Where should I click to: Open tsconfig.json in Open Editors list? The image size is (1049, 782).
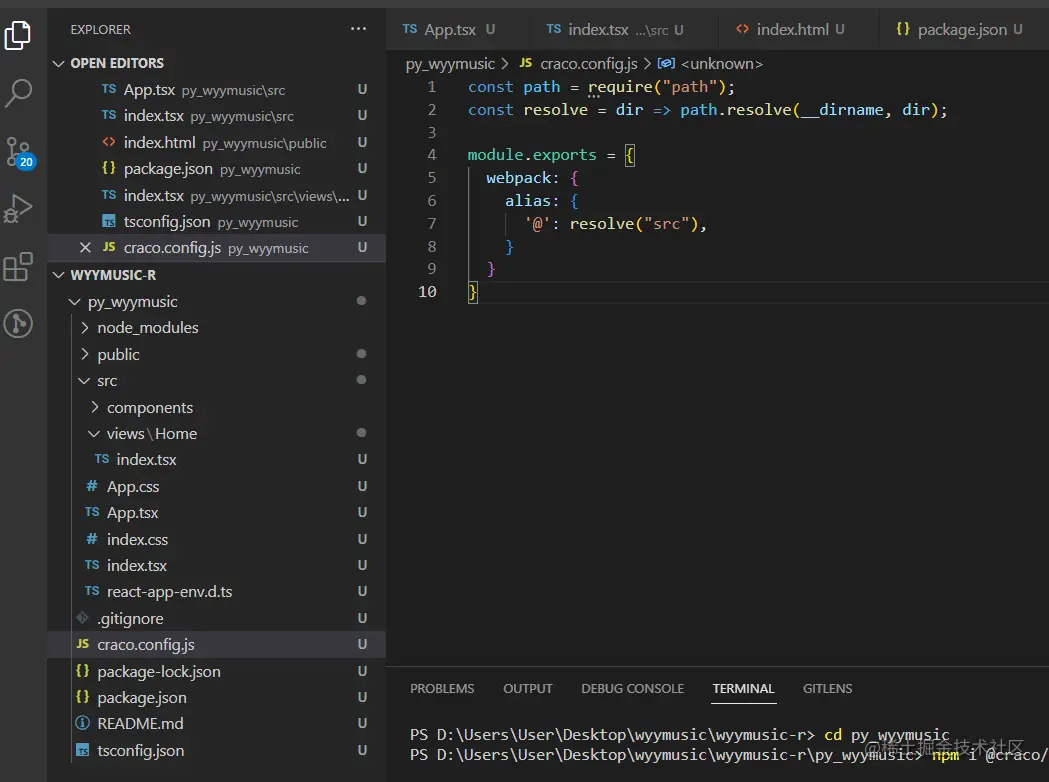[x=217, y=221]
